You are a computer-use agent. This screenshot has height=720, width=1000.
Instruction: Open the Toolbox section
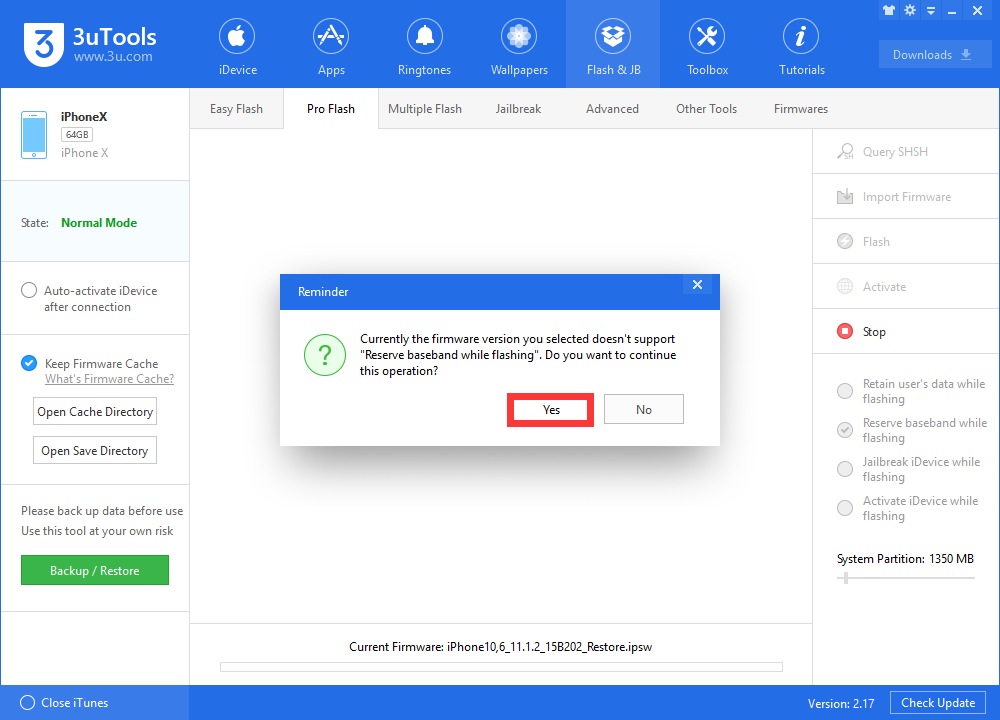point(707,45)
